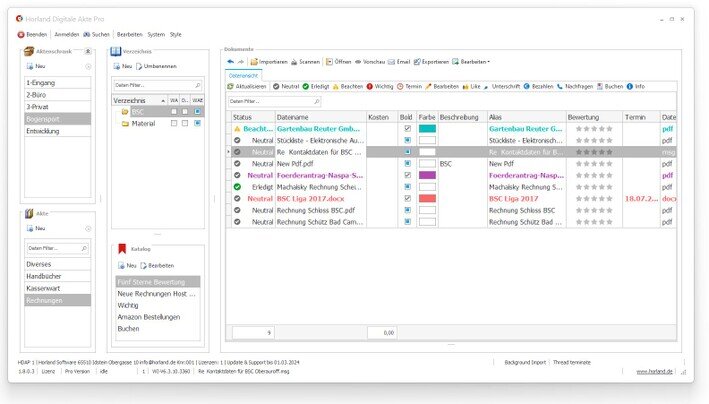Rename the directory with Umbenennen

tap(156, 66)
